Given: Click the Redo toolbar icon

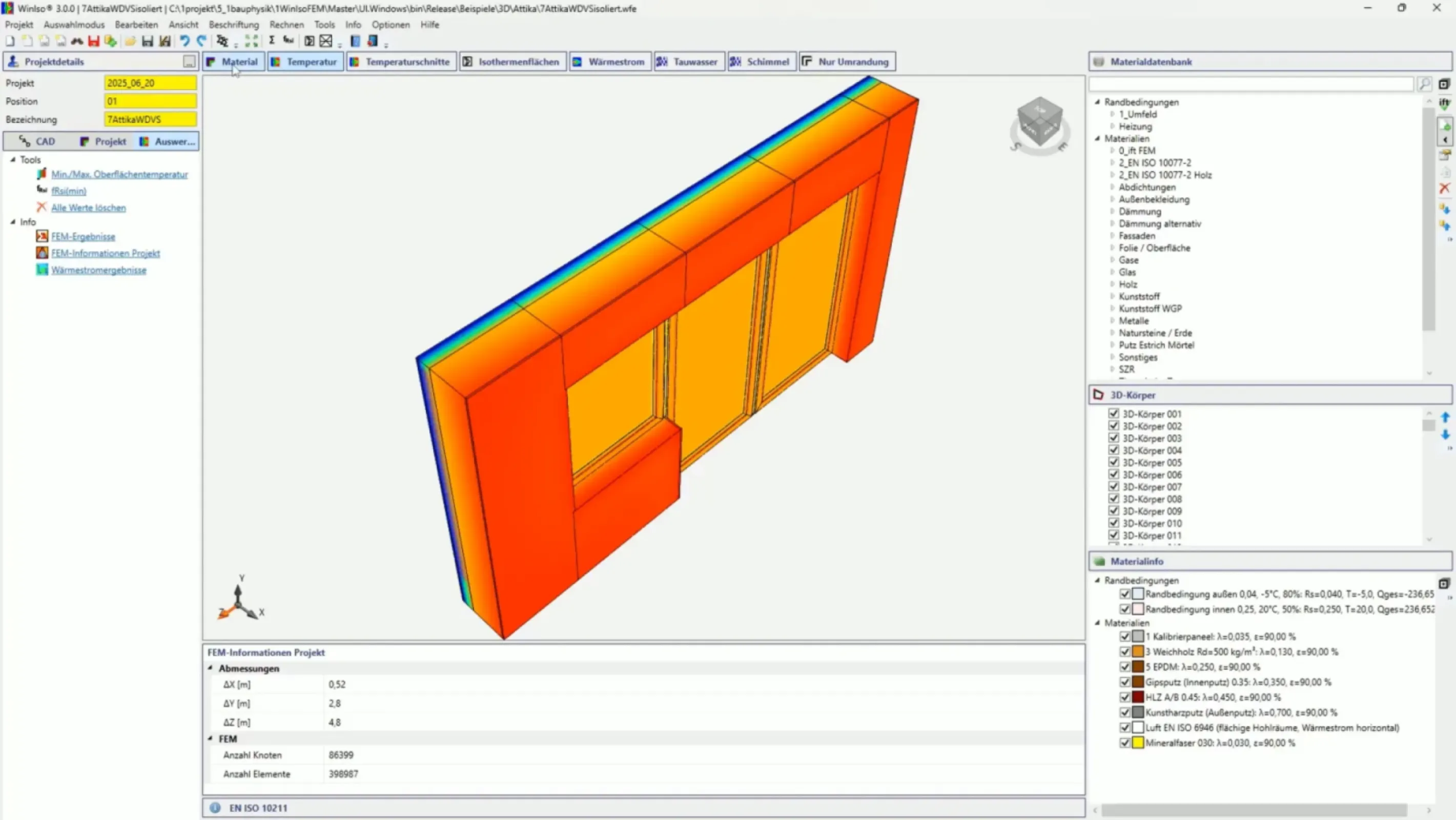Looking at the screenshot, I should click(202, 40).
